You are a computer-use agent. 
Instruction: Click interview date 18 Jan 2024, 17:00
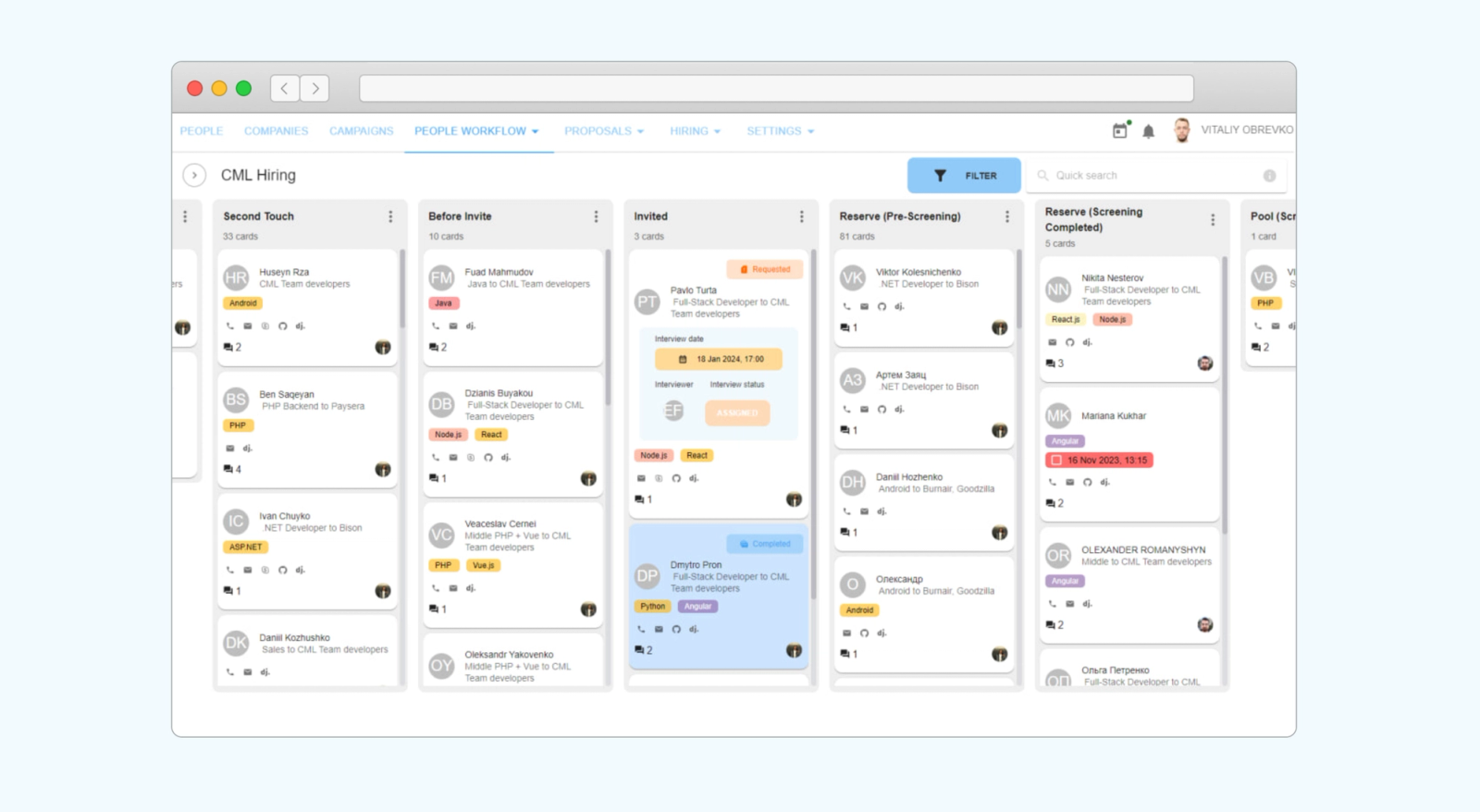[x=719, y=359]
